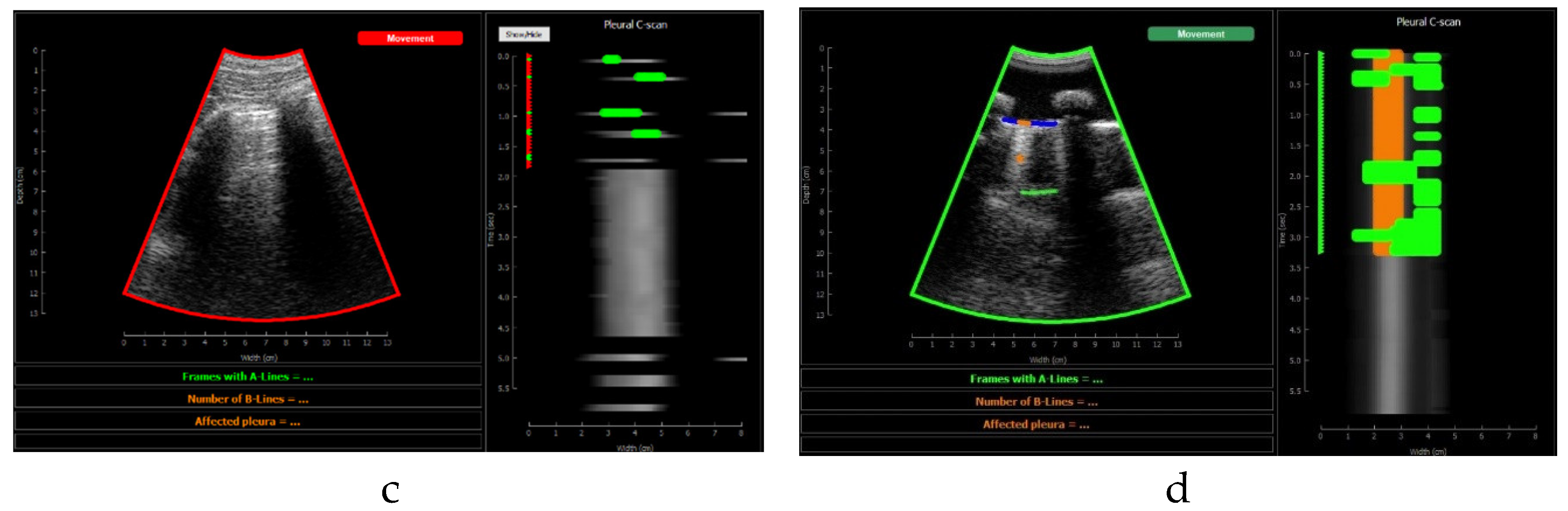Viewport: 1568px width, 511px height.
Task: Select left panel 'Frames with A-Lines' field
Action: (248, 377)
